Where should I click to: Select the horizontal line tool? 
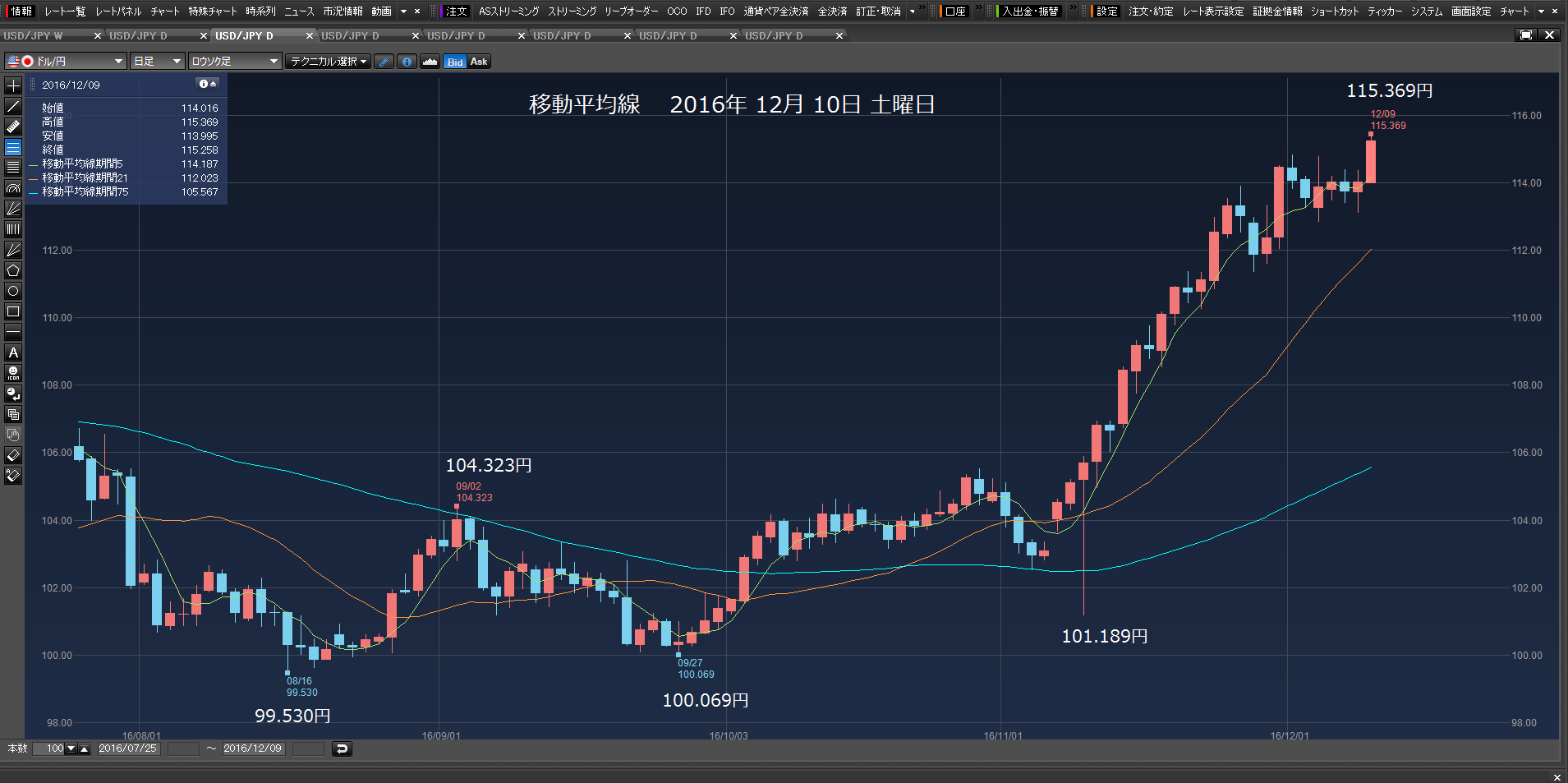pos(13,332)
